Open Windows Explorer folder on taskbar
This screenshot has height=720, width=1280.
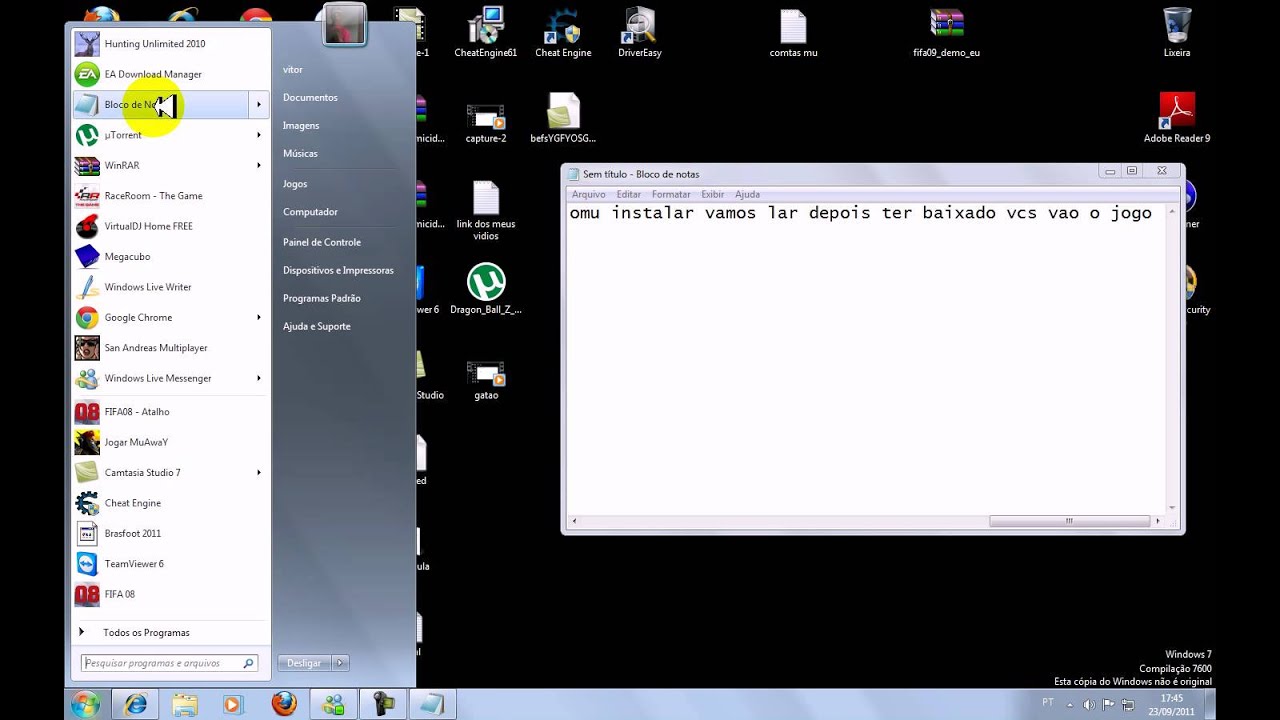pyautogui.click(x=185, y=705)
